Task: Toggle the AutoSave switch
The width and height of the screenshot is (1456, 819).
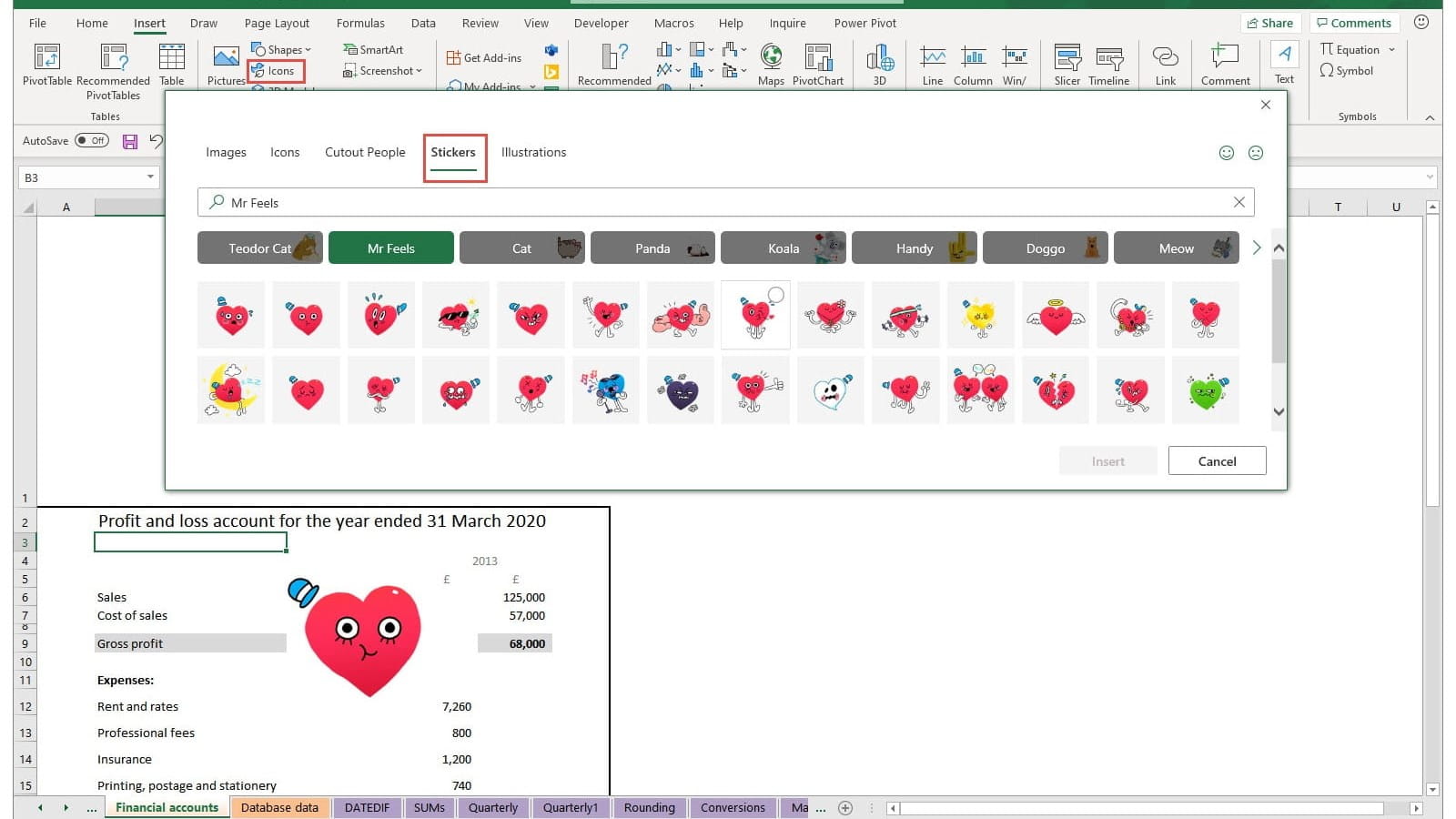Action: [92, 141]
